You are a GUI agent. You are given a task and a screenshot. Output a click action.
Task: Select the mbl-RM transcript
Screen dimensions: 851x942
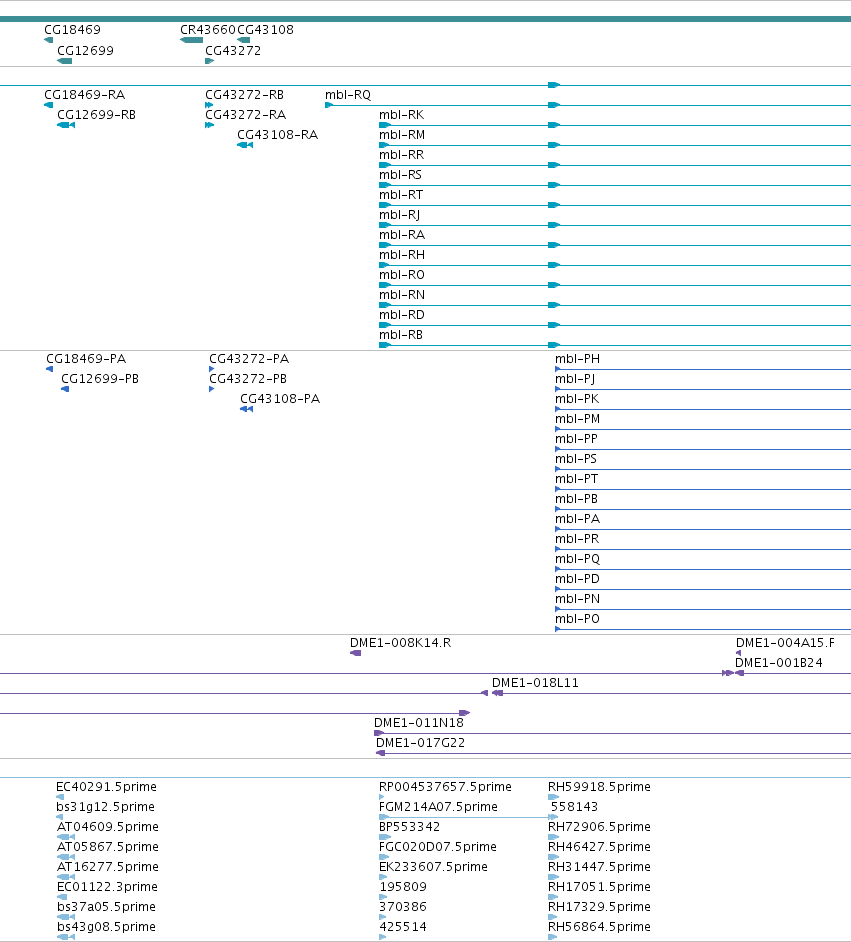[x=402, y=135]
